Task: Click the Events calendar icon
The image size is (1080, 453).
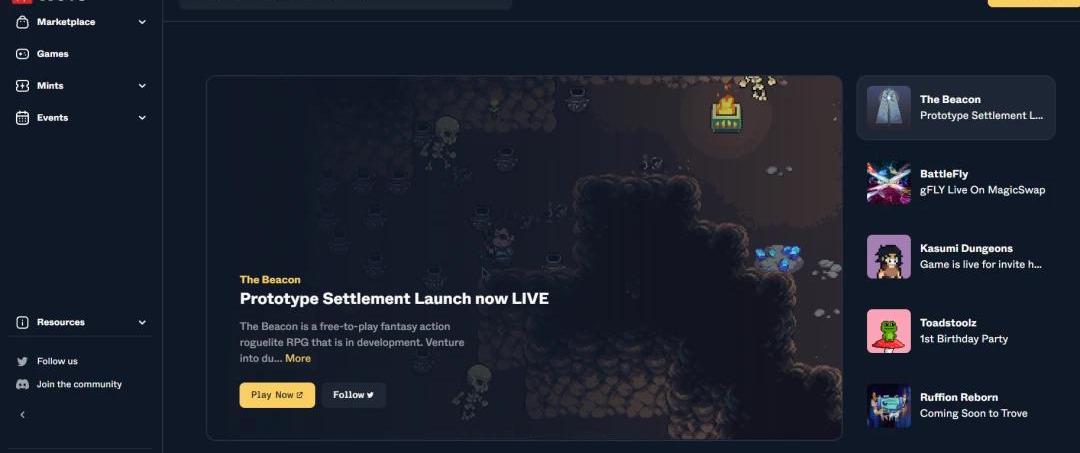Action: (x=22, y=118)
